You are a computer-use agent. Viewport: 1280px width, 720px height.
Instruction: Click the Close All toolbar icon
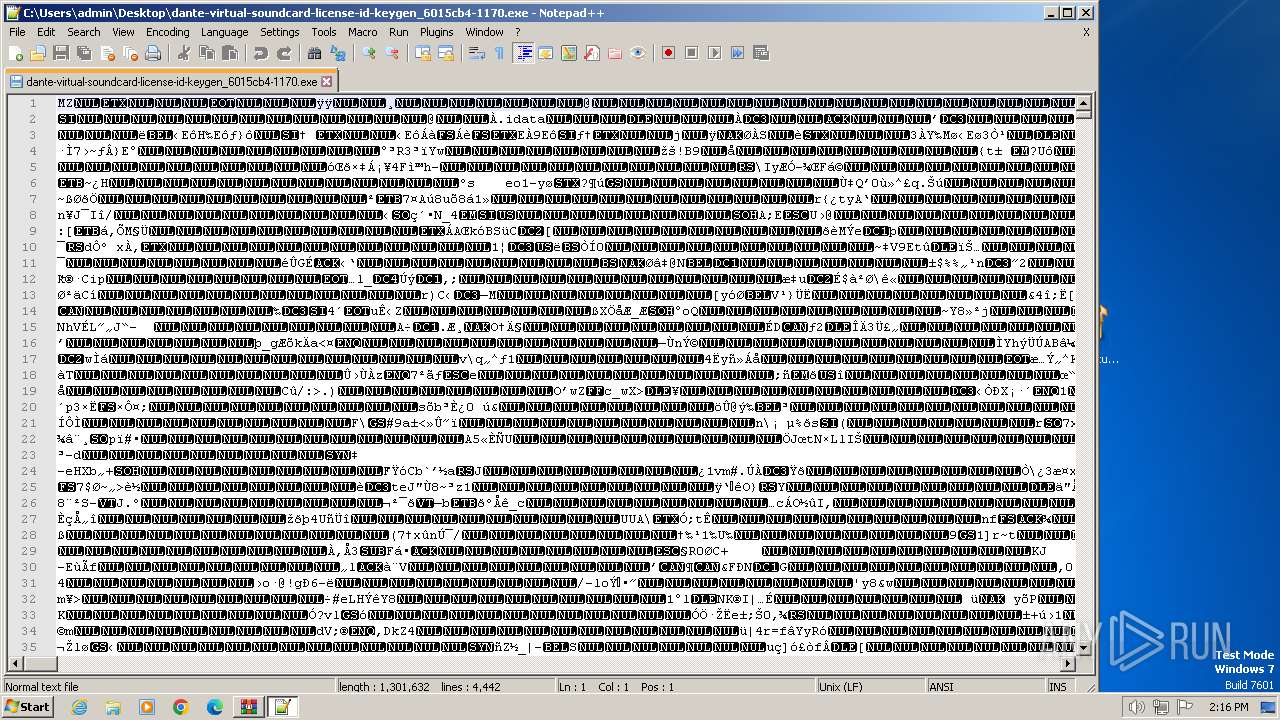[130, 53]
